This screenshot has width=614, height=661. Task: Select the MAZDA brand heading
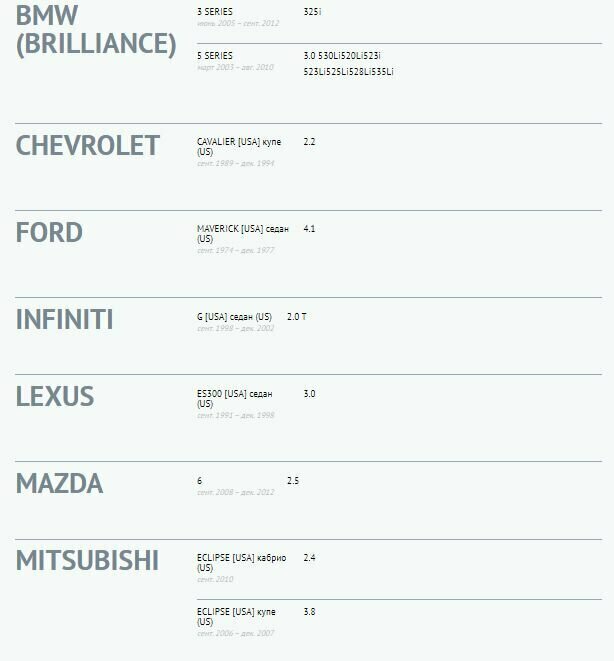(59, 484)
